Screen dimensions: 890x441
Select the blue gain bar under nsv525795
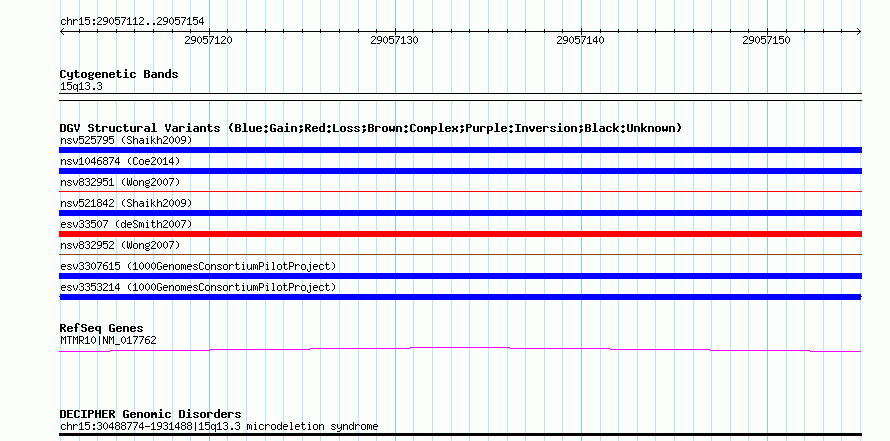click(460, 150)
